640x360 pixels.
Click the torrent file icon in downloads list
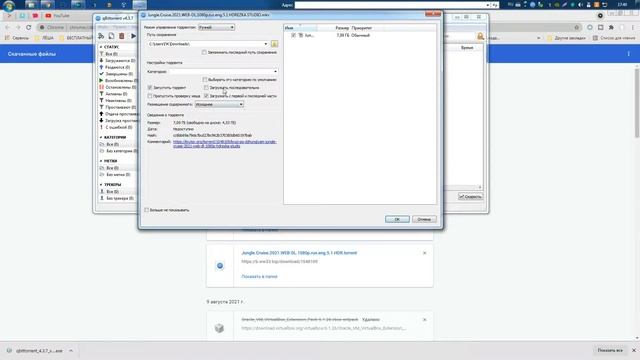click(220, 266)
